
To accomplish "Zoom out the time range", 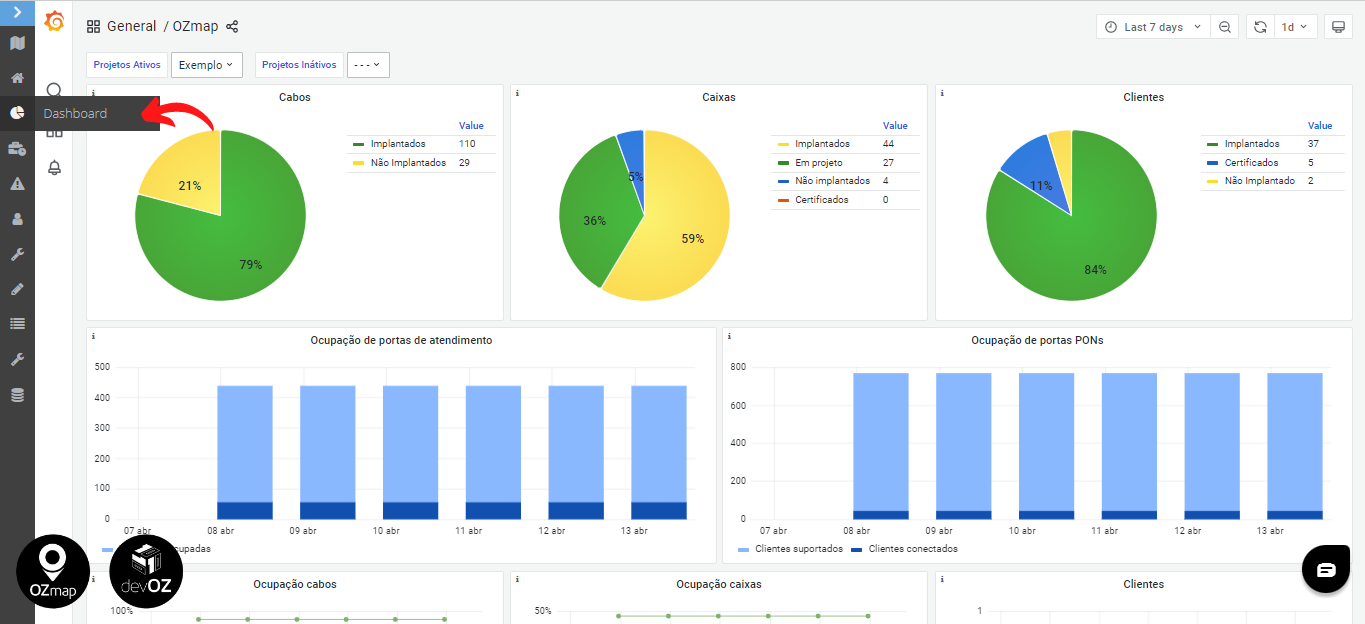I will coord(1224,27).
